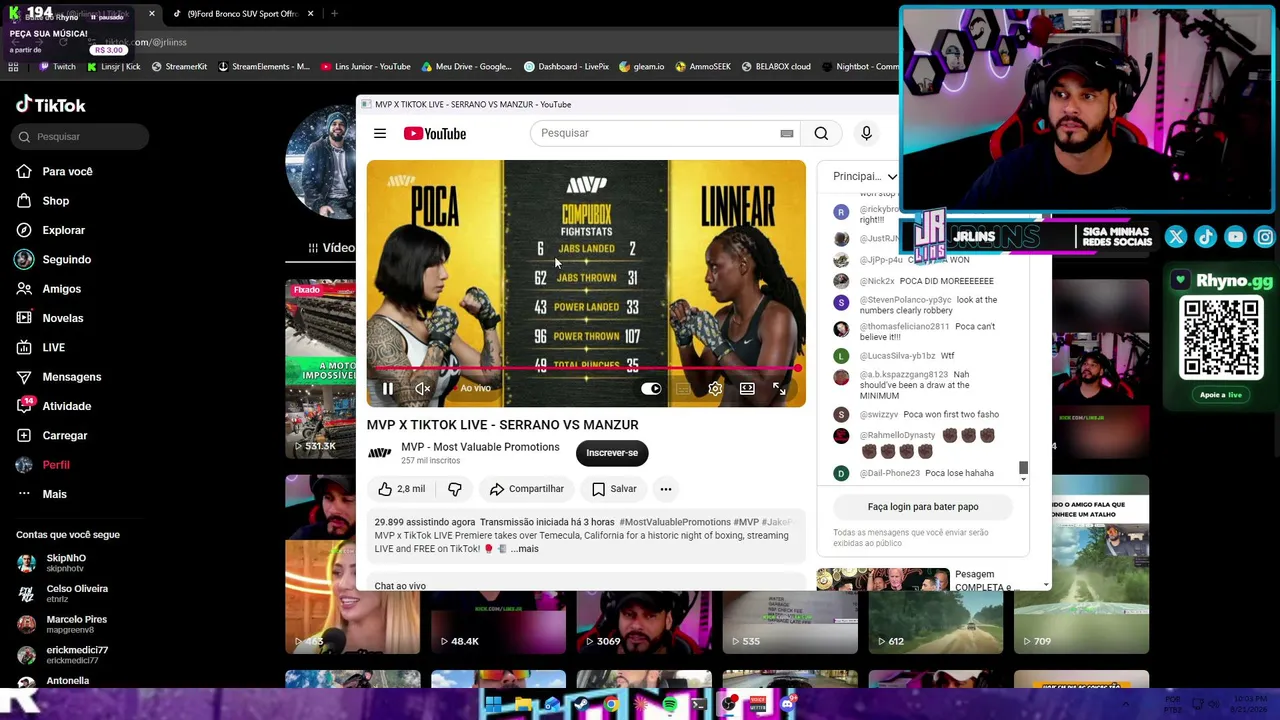The image size is (1280, 720).
Task: Pause the YouTube live video
Action: coord(388,389)
